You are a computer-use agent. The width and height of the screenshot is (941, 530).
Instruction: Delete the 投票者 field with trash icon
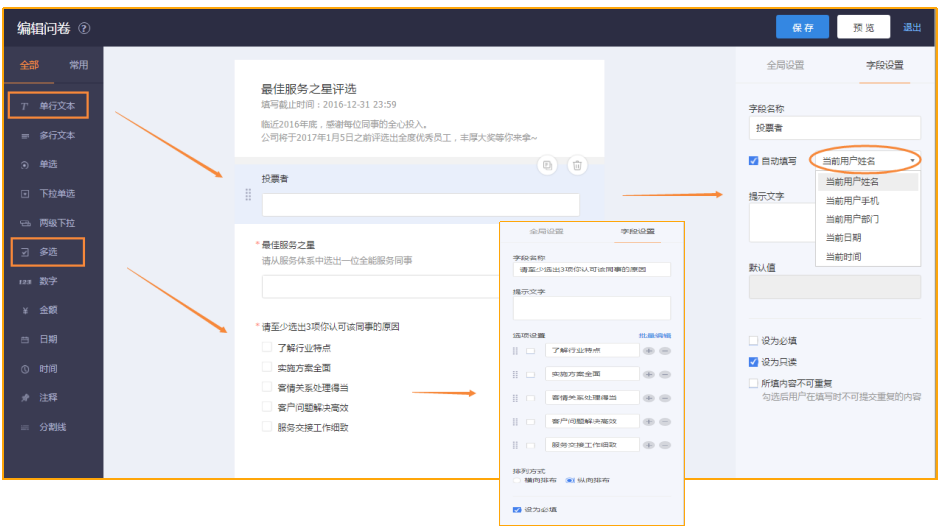point(577,165)
